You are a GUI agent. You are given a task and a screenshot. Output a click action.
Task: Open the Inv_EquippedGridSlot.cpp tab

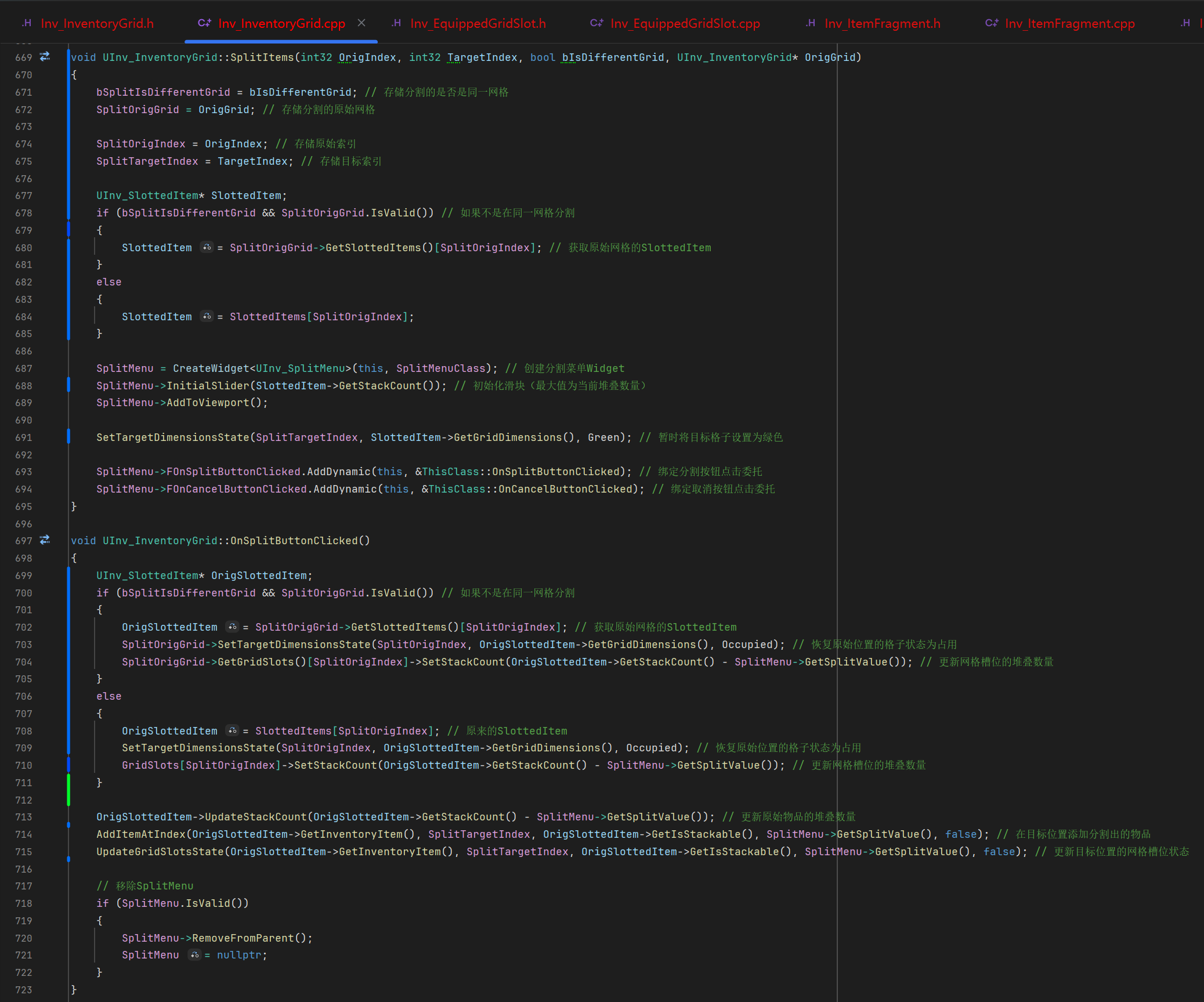click(685, 23)
